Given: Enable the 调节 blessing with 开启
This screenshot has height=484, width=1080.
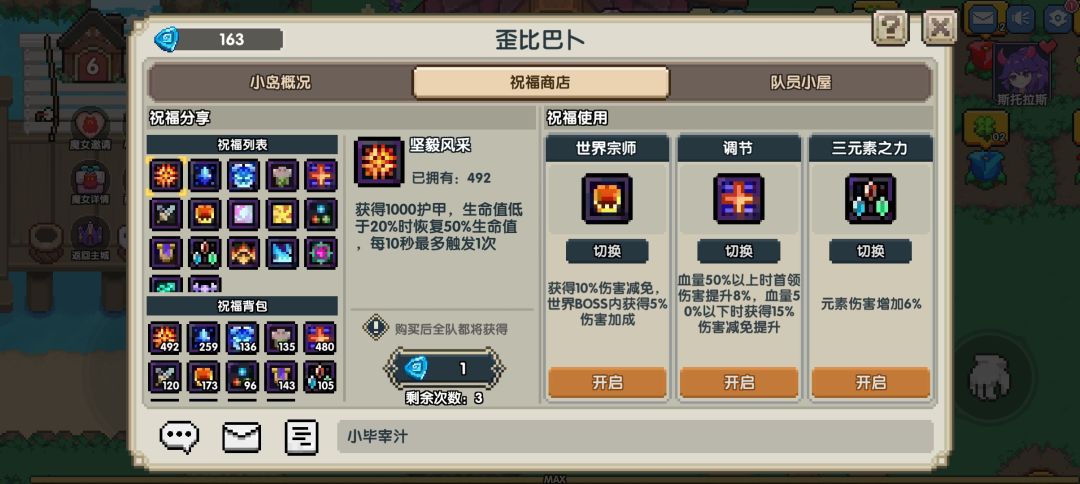Looking at the screenshot, I should [x=739, y=383].
